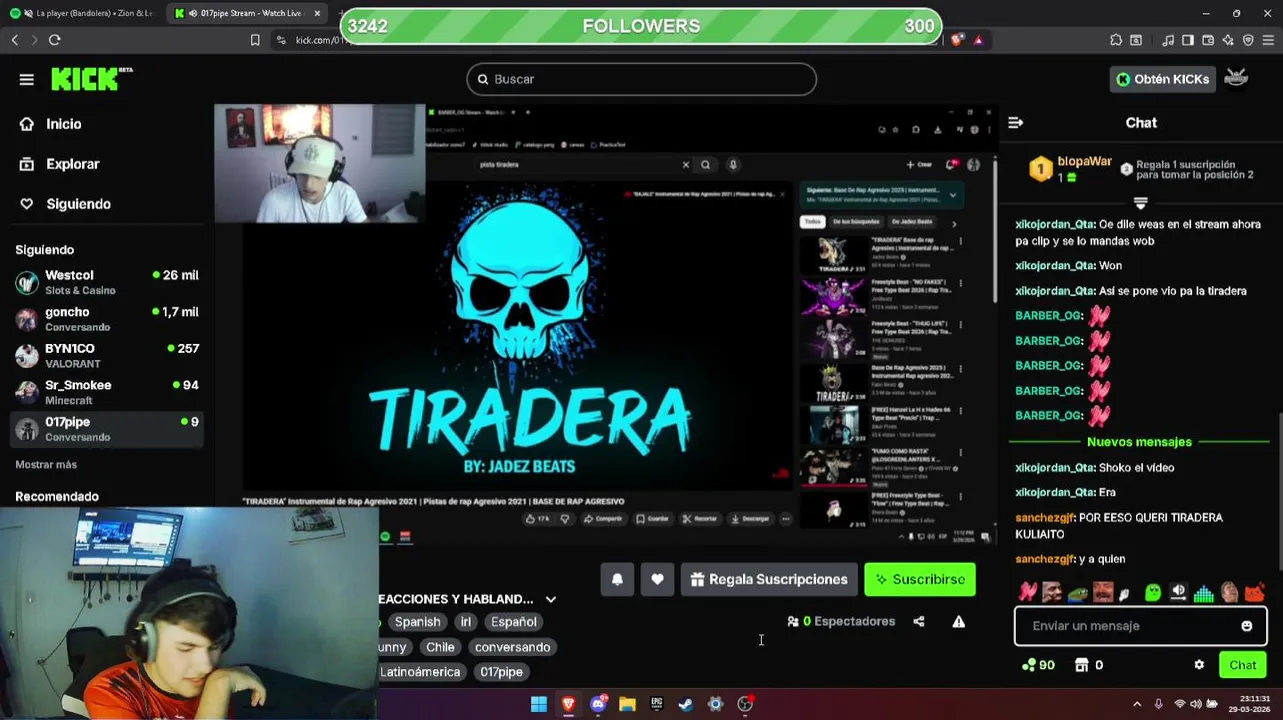Open Explorar in the sidebar

[72, 164]
